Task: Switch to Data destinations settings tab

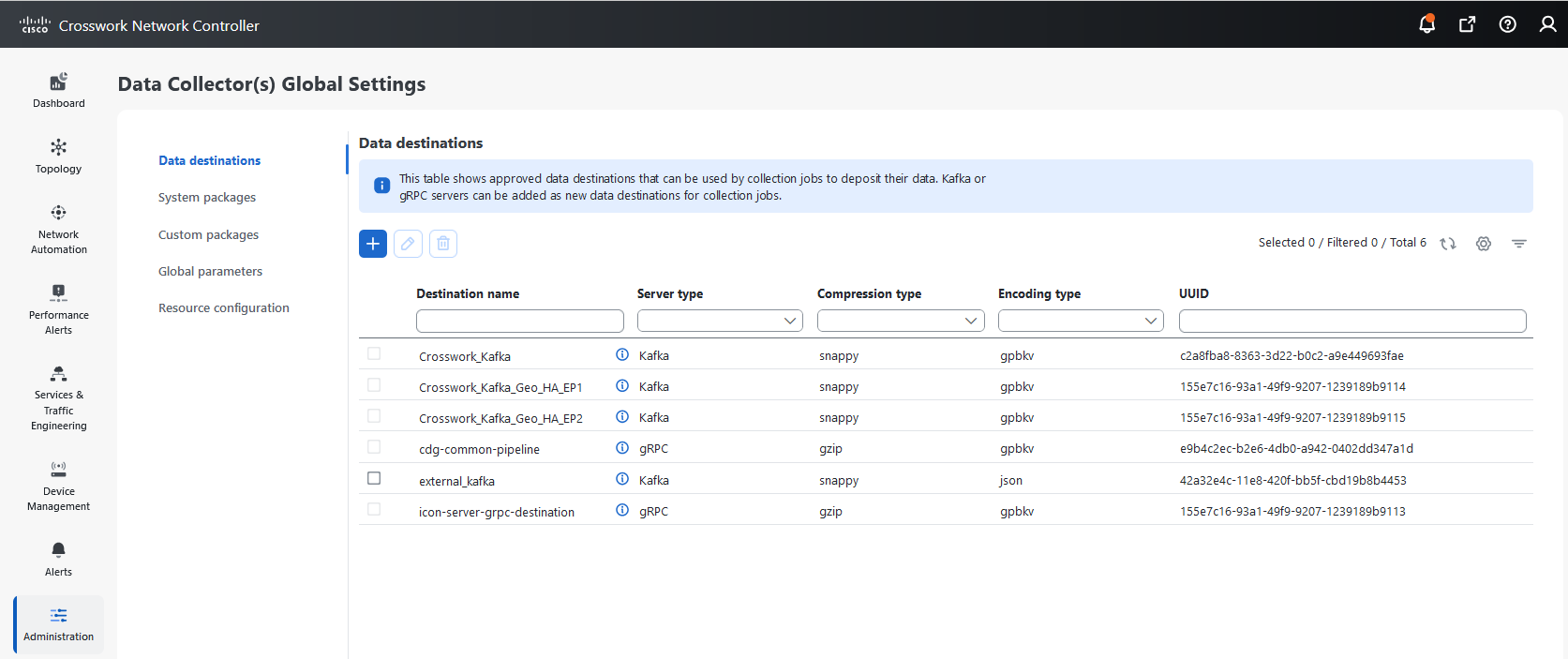Action: click(x=210, y=160)
